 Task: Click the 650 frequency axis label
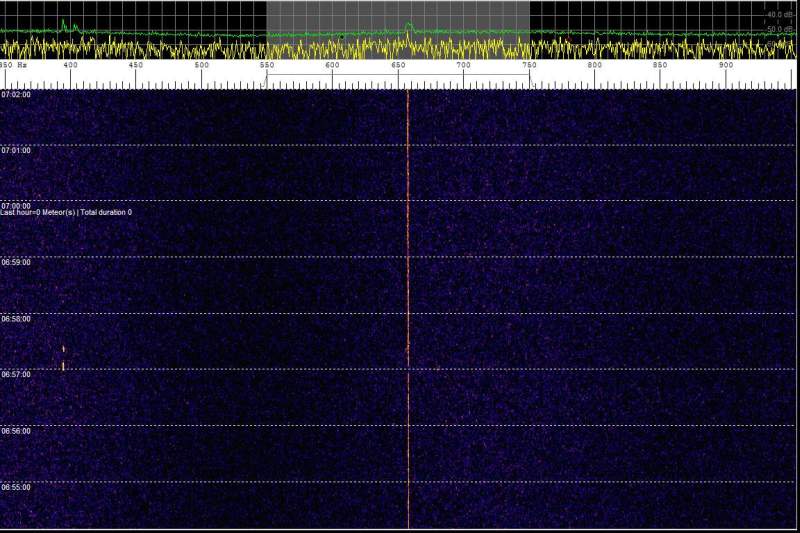click(399, 66)
